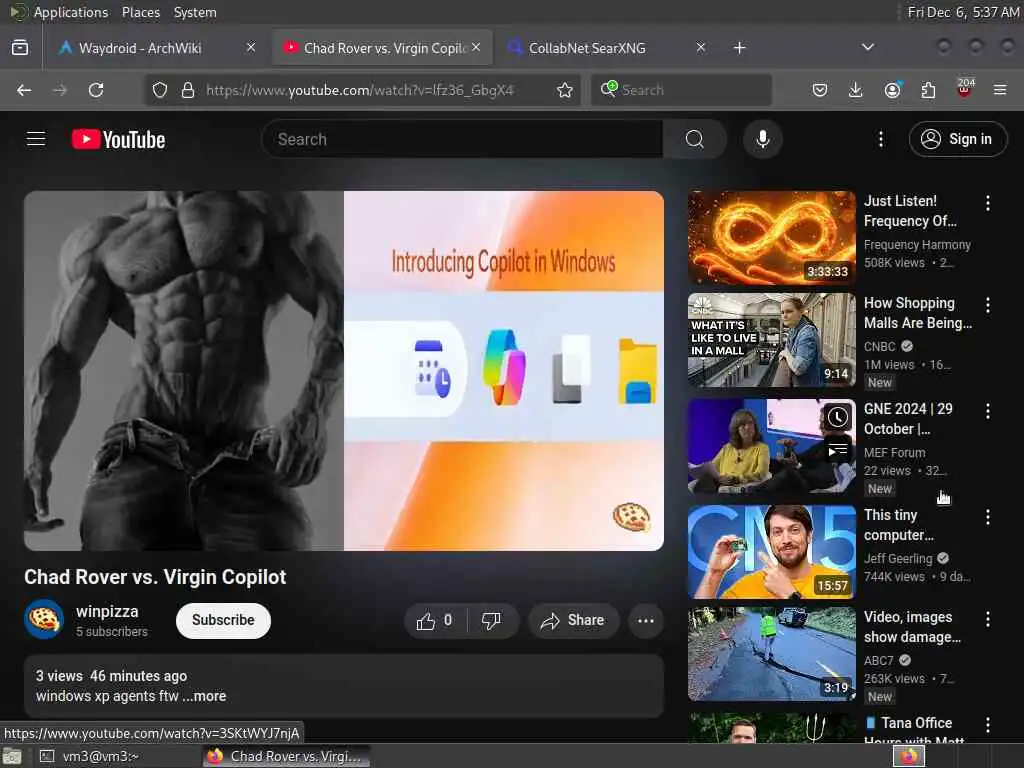
Task: Select Chad Rover Firefox taskbar window
Action: pyautogui.click(x=286, y=756)
